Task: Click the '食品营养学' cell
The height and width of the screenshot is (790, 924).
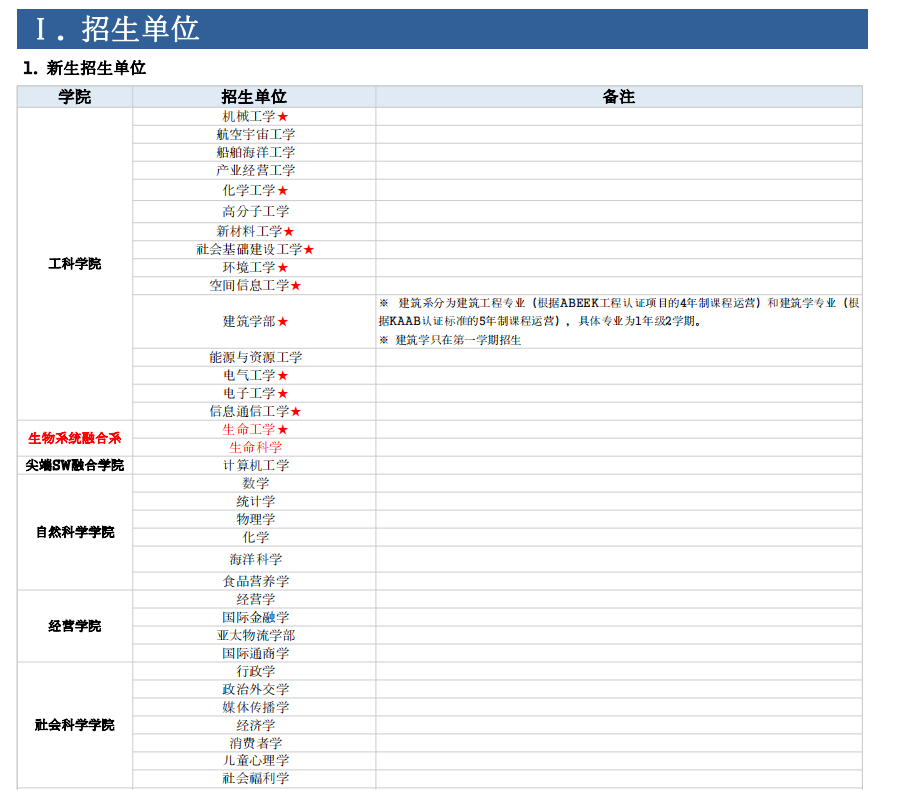Action: pyautogui.click(x=254, y=581)
